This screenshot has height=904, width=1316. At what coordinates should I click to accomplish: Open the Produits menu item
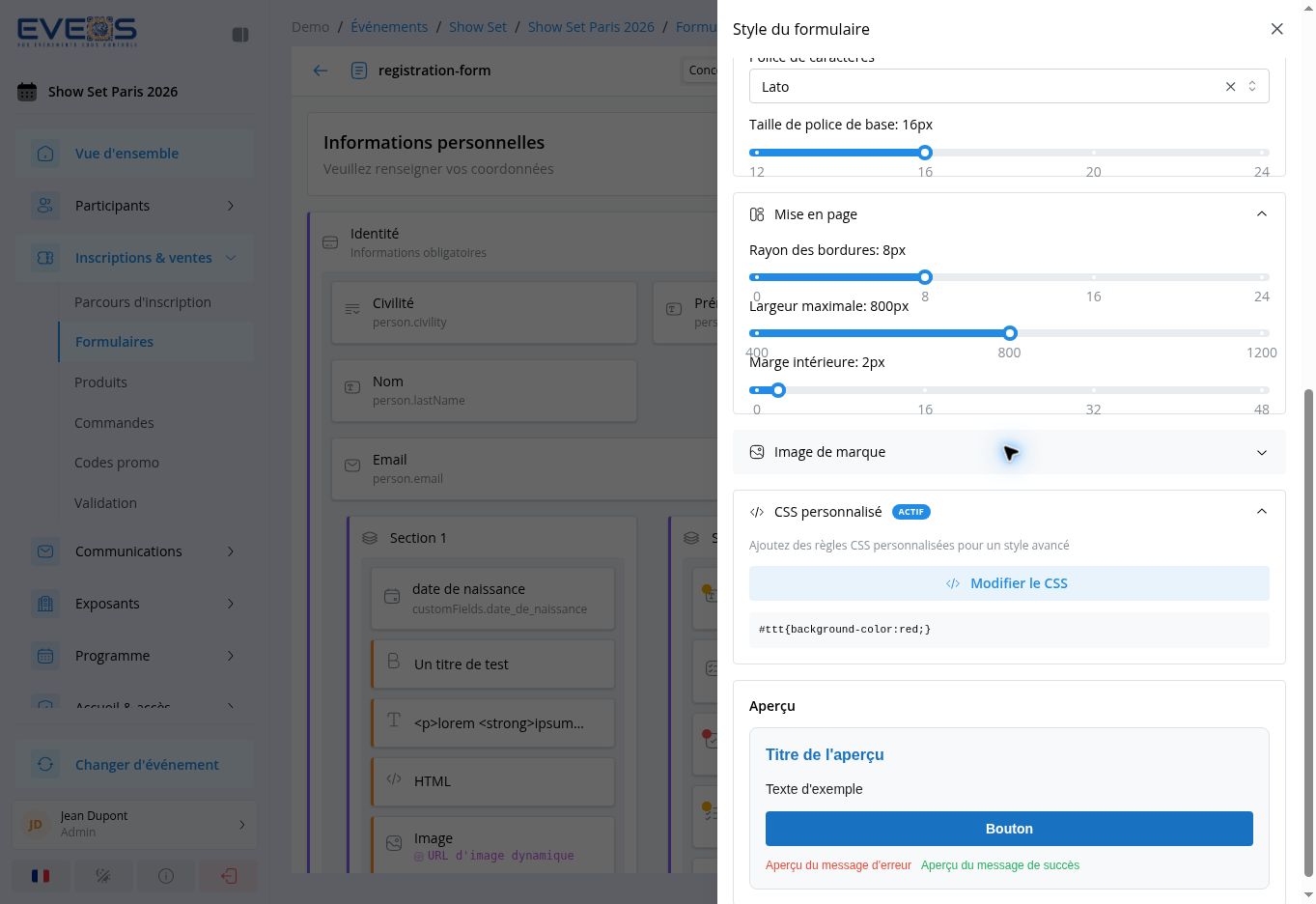pyautogui.click(x=100, y=382)
